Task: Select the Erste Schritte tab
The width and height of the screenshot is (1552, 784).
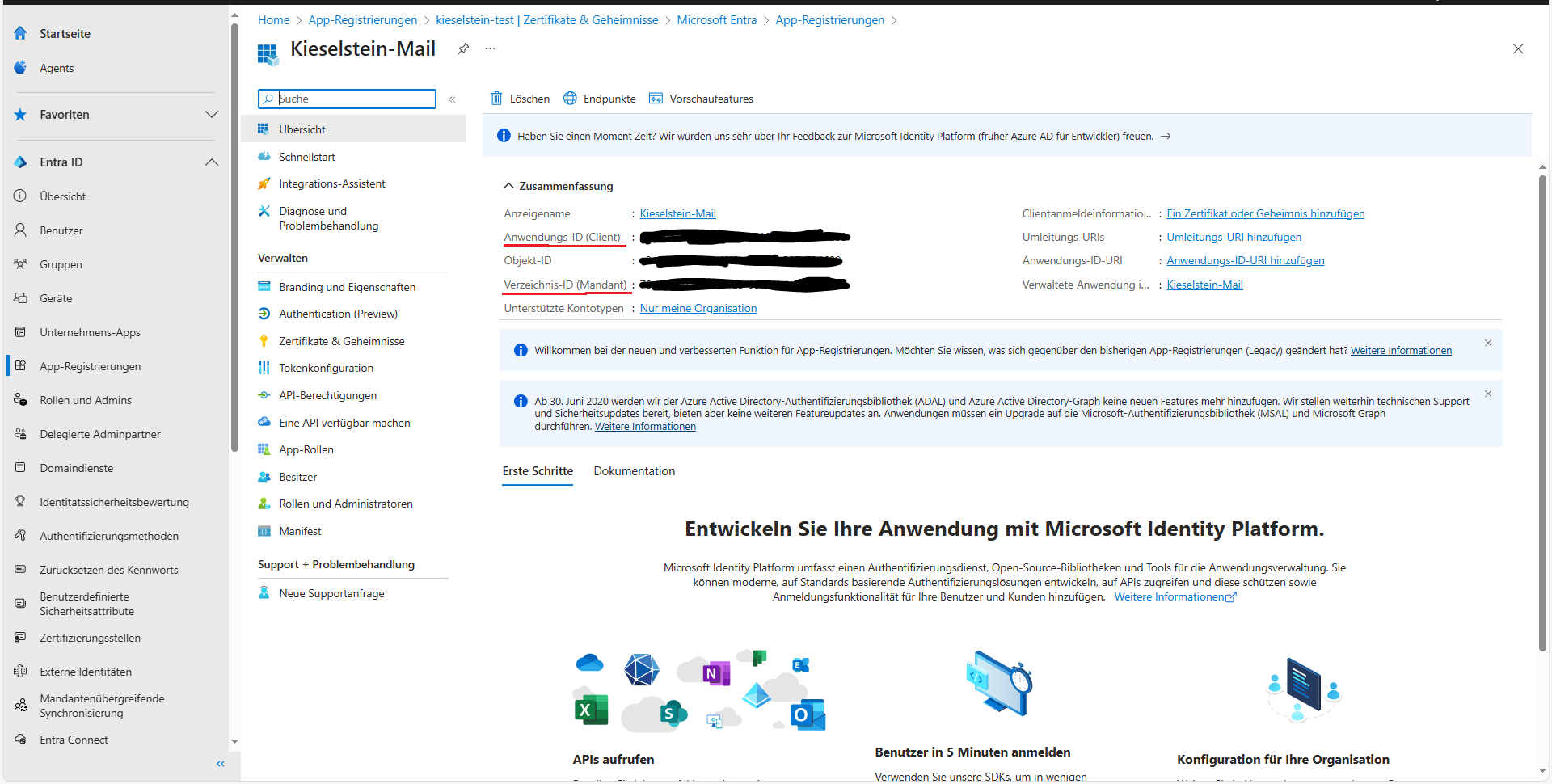Action: coord(538,471)
